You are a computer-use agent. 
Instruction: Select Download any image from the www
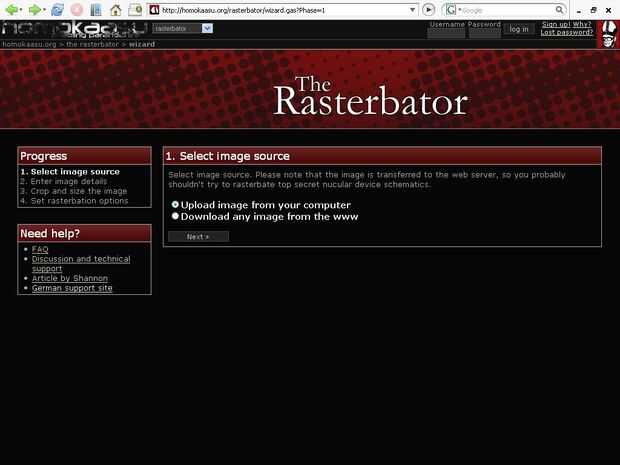(175, 216)
